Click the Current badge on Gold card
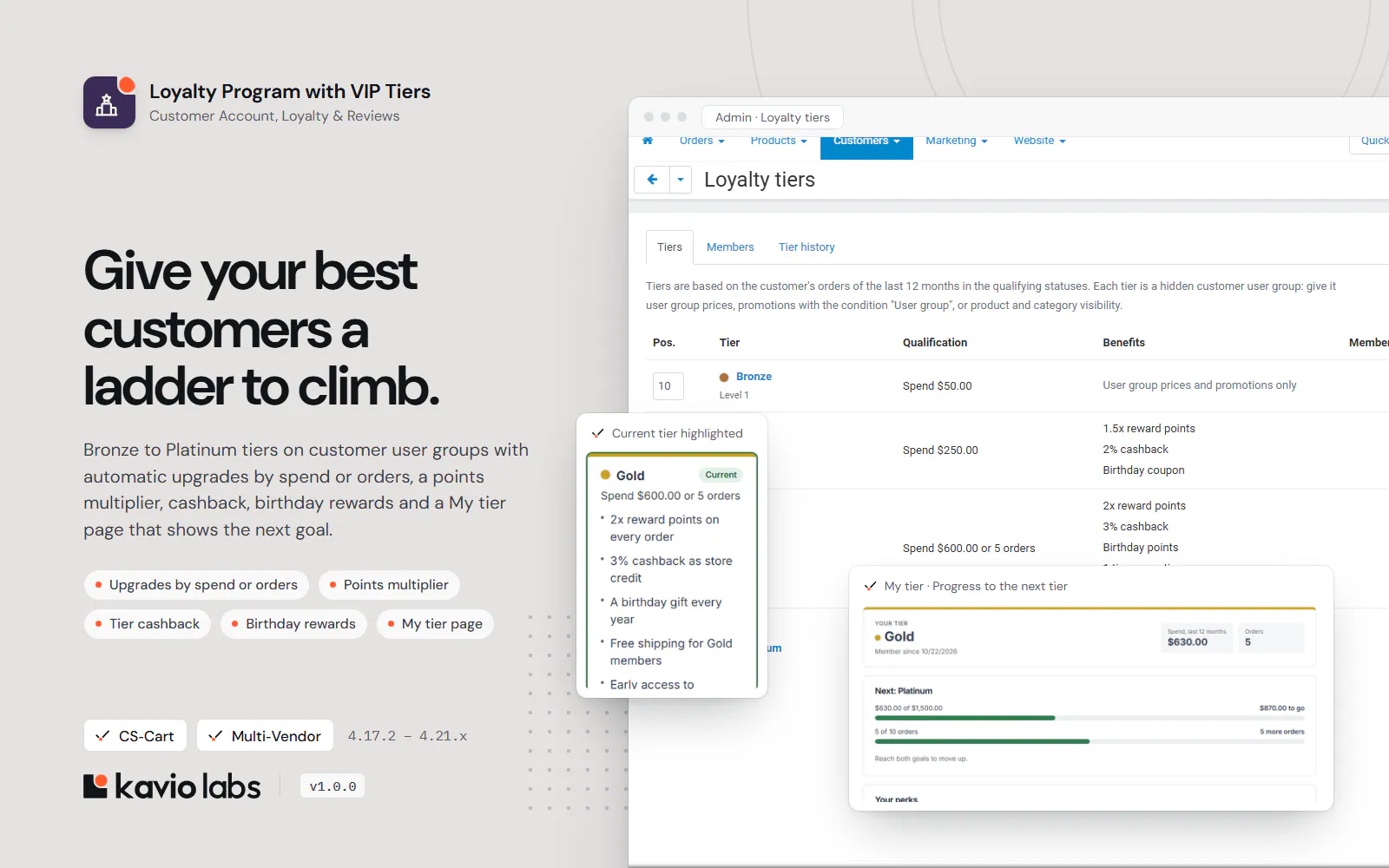The height and width of the screenshot is (868, 1389). pyautogui.click(x=721, y=475)
